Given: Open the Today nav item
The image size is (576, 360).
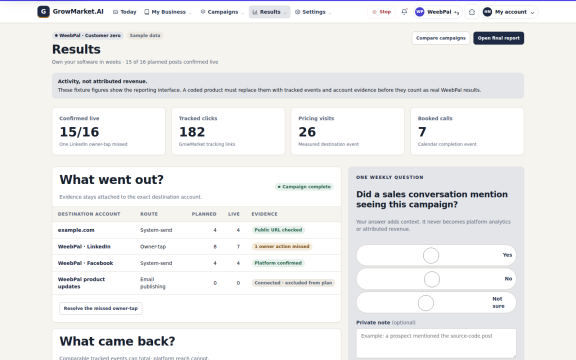Looking at the screenshot, I should 125,12.
